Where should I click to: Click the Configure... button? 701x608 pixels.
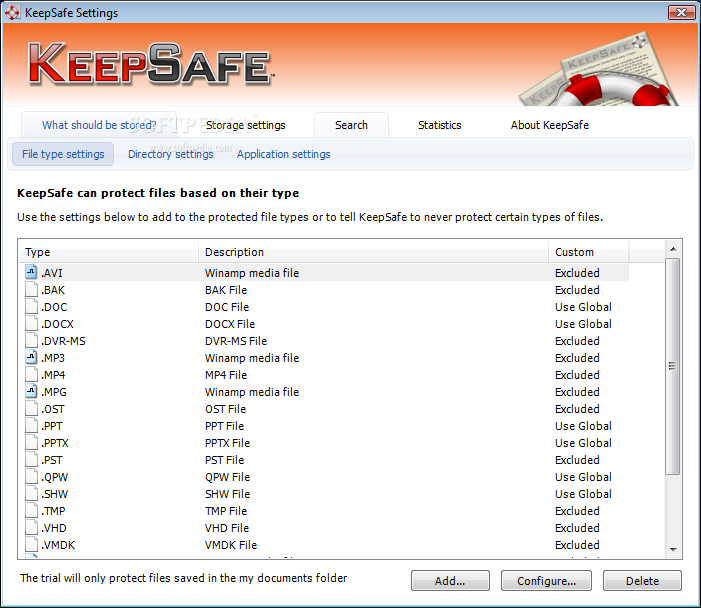546,580
